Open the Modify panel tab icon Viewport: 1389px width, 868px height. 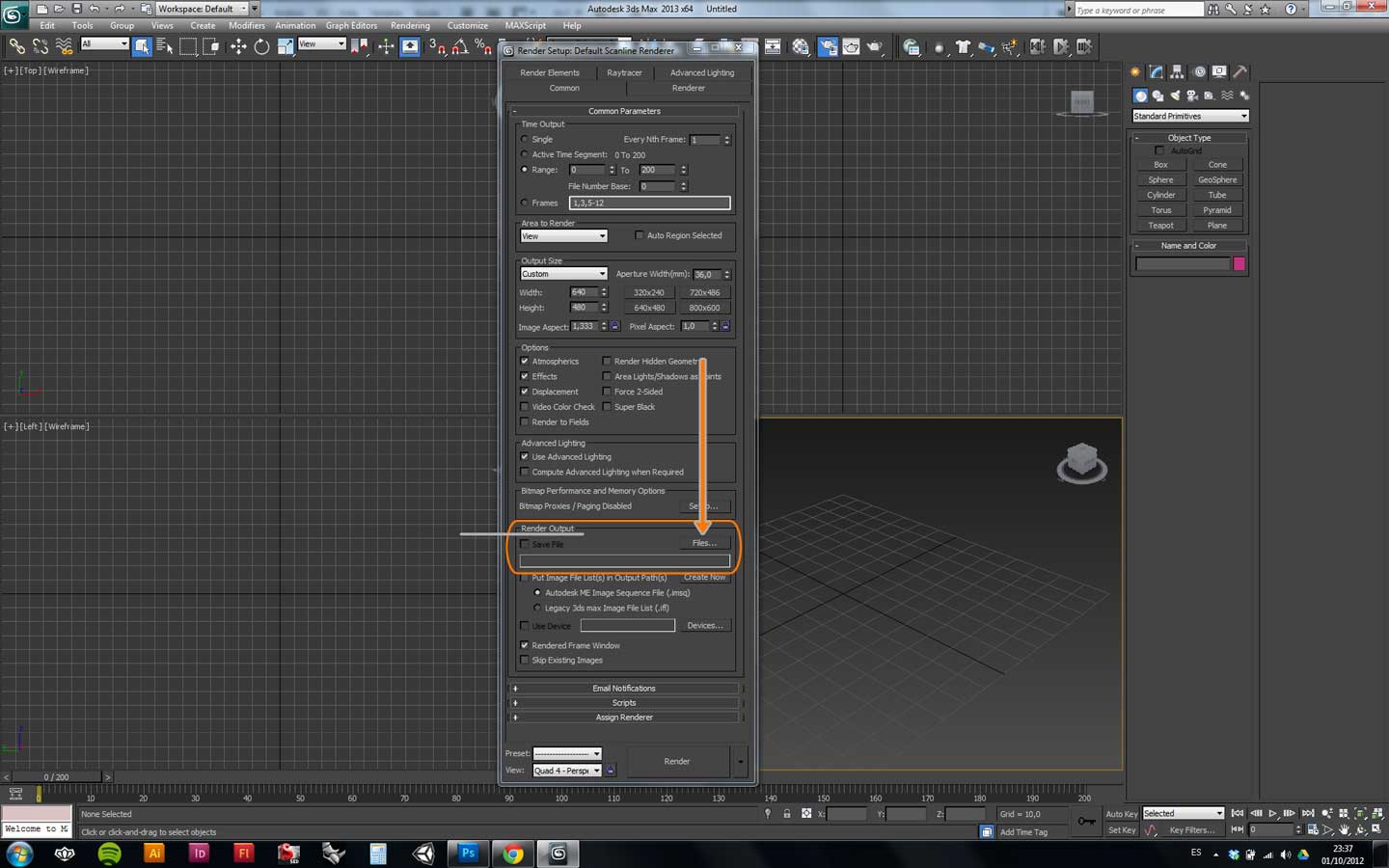coord(1157,72)
